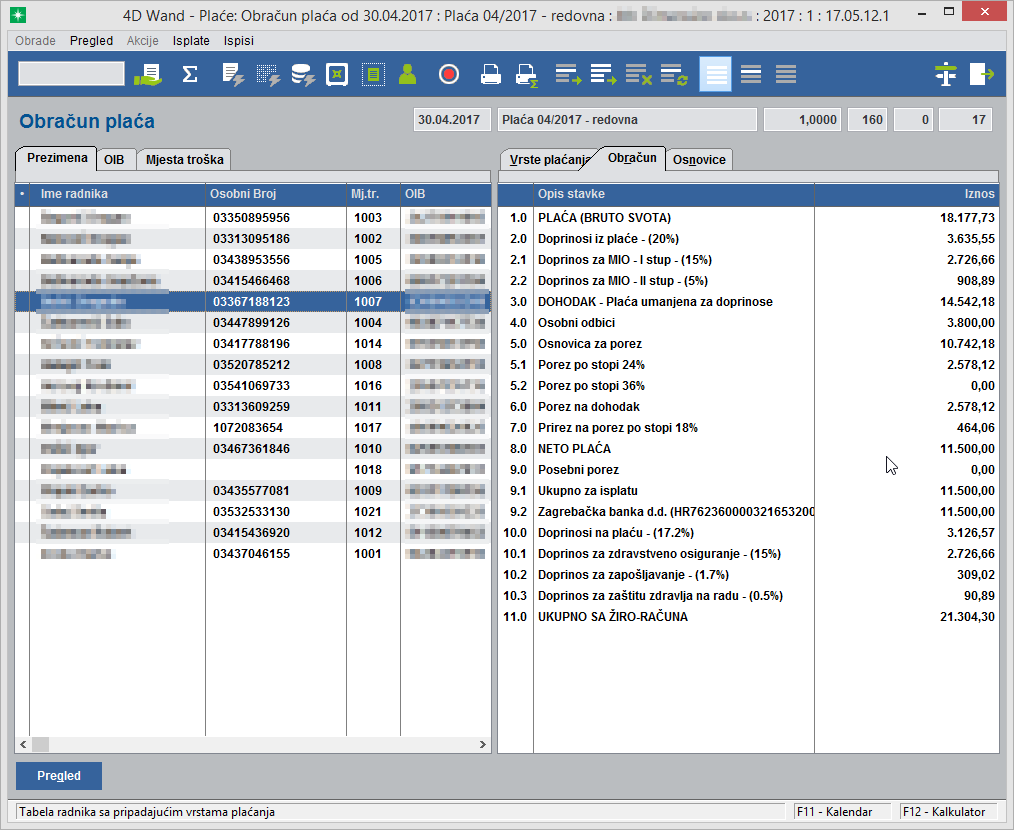Click the Pregled button at bottom
The height and width of the screenshot is (830, 1014).
tap(59, 776)
